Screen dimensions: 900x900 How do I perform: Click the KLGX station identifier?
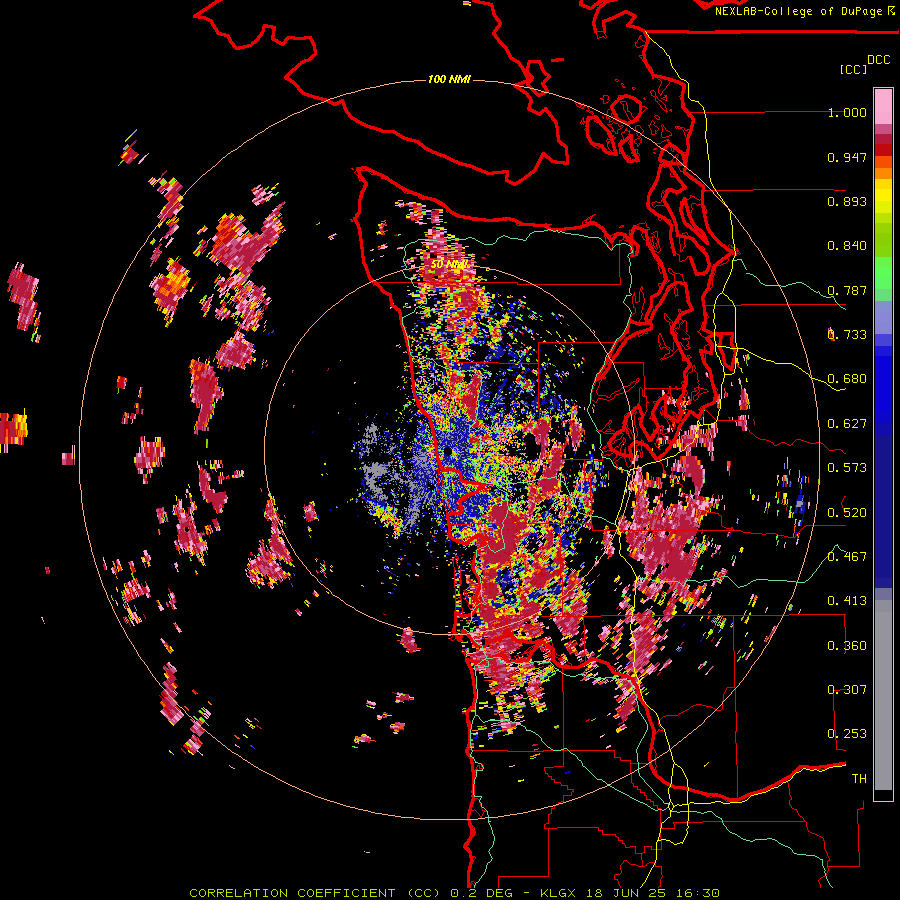(x=559, y=893)
